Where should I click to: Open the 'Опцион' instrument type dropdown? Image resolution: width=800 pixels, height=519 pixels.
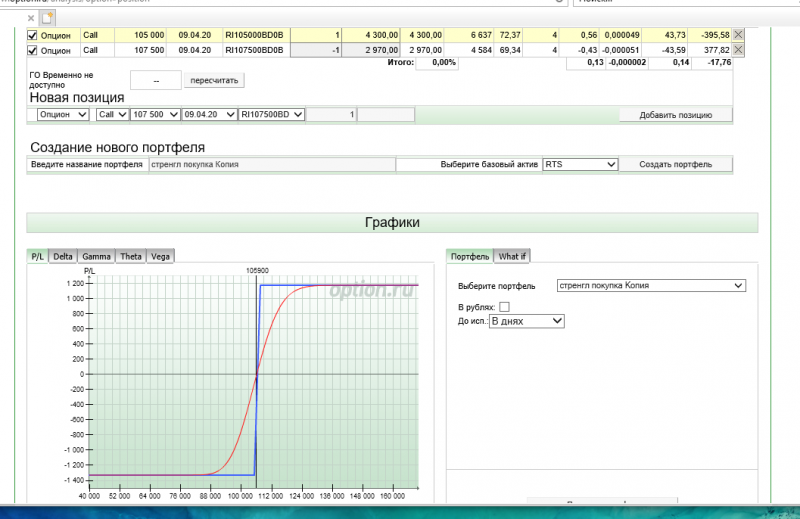tap(63, 114)
